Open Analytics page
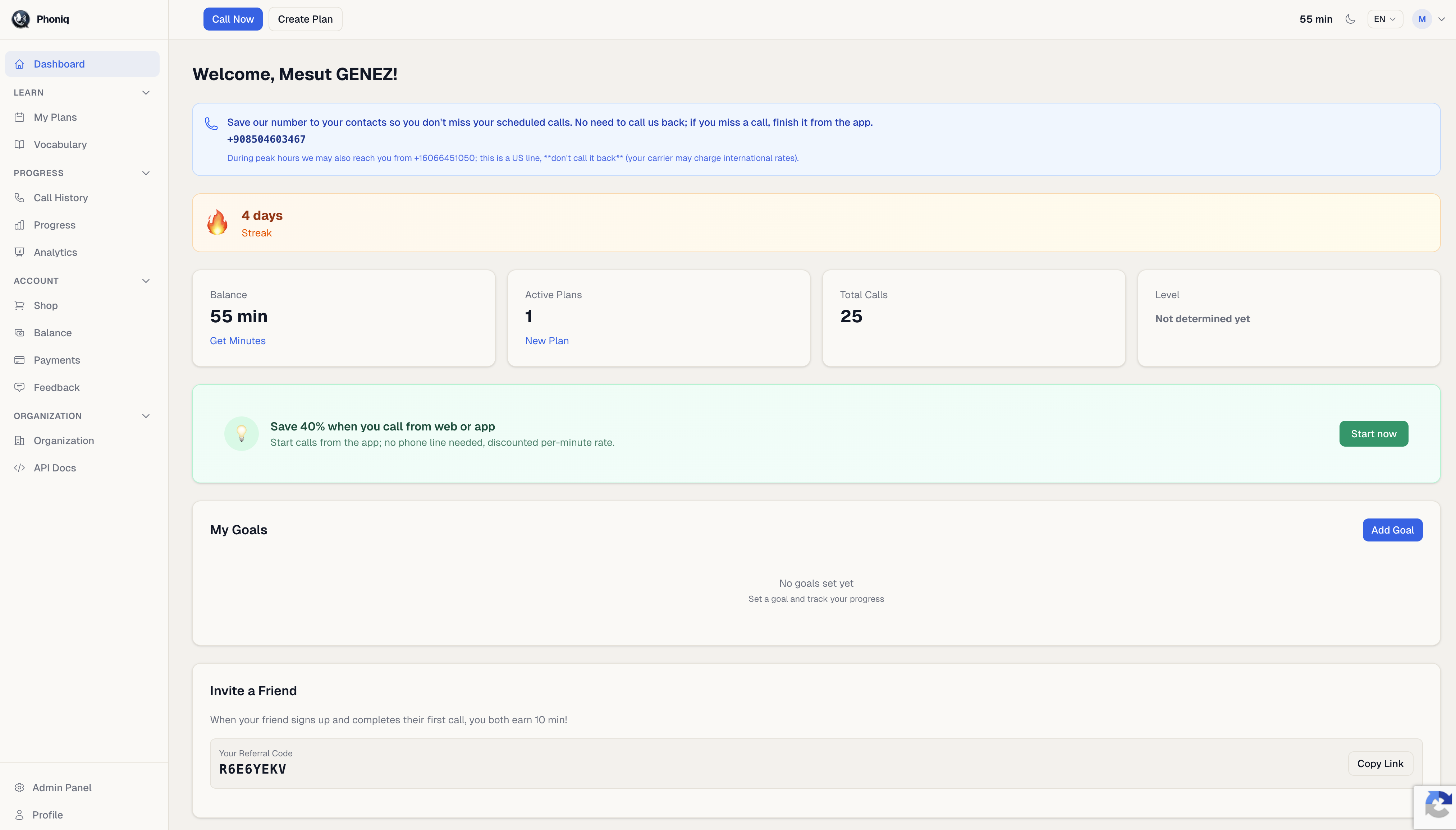The image size is (1456, 830). (82, 252)
